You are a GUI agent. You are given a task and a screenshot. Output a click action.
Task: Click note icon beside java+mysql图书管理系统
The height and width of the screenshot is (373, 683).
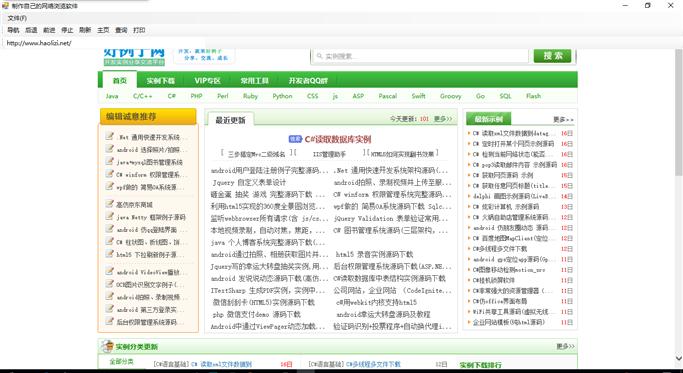(x=109, y=162)
